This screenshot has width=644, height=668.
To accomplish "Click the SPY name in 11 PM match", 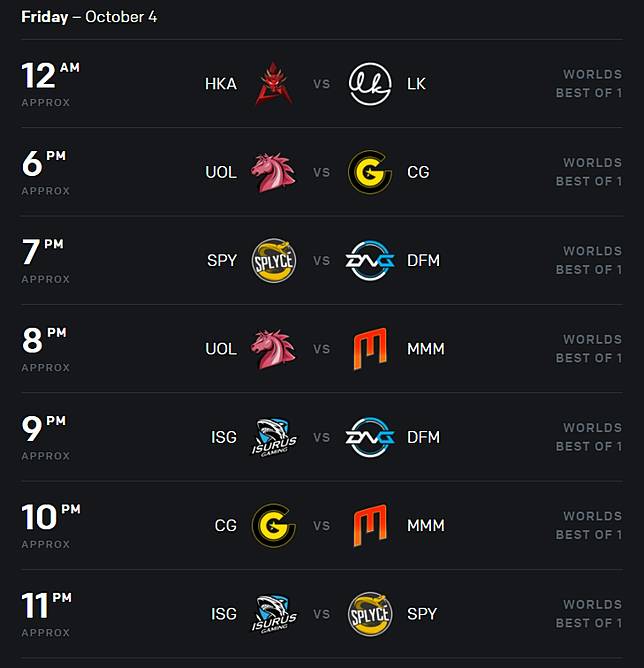I will (422, 613).
